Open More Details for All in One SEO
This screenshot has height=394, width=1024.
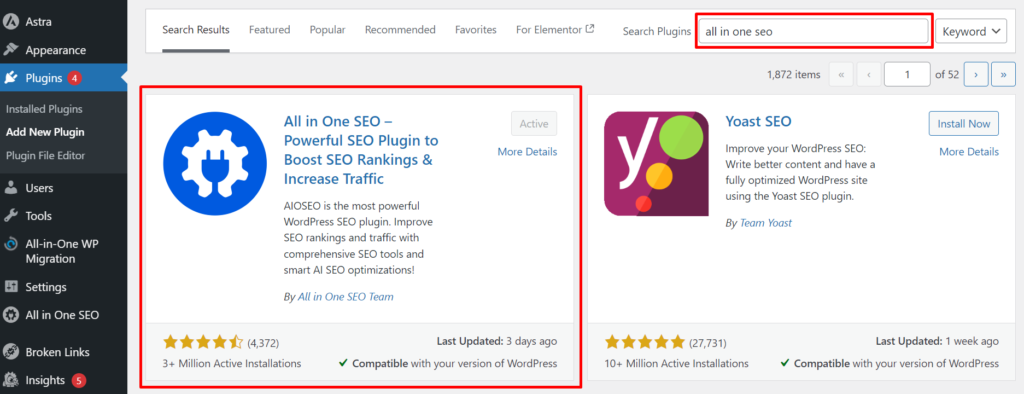coord(528,152)
